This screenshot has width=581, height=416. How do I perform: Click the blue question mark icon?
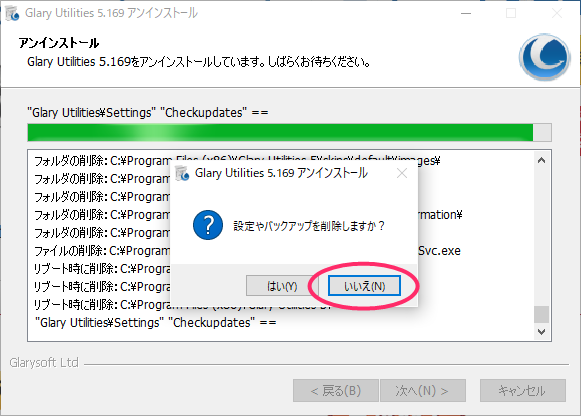pyautogui.click(x=208, y=225)
